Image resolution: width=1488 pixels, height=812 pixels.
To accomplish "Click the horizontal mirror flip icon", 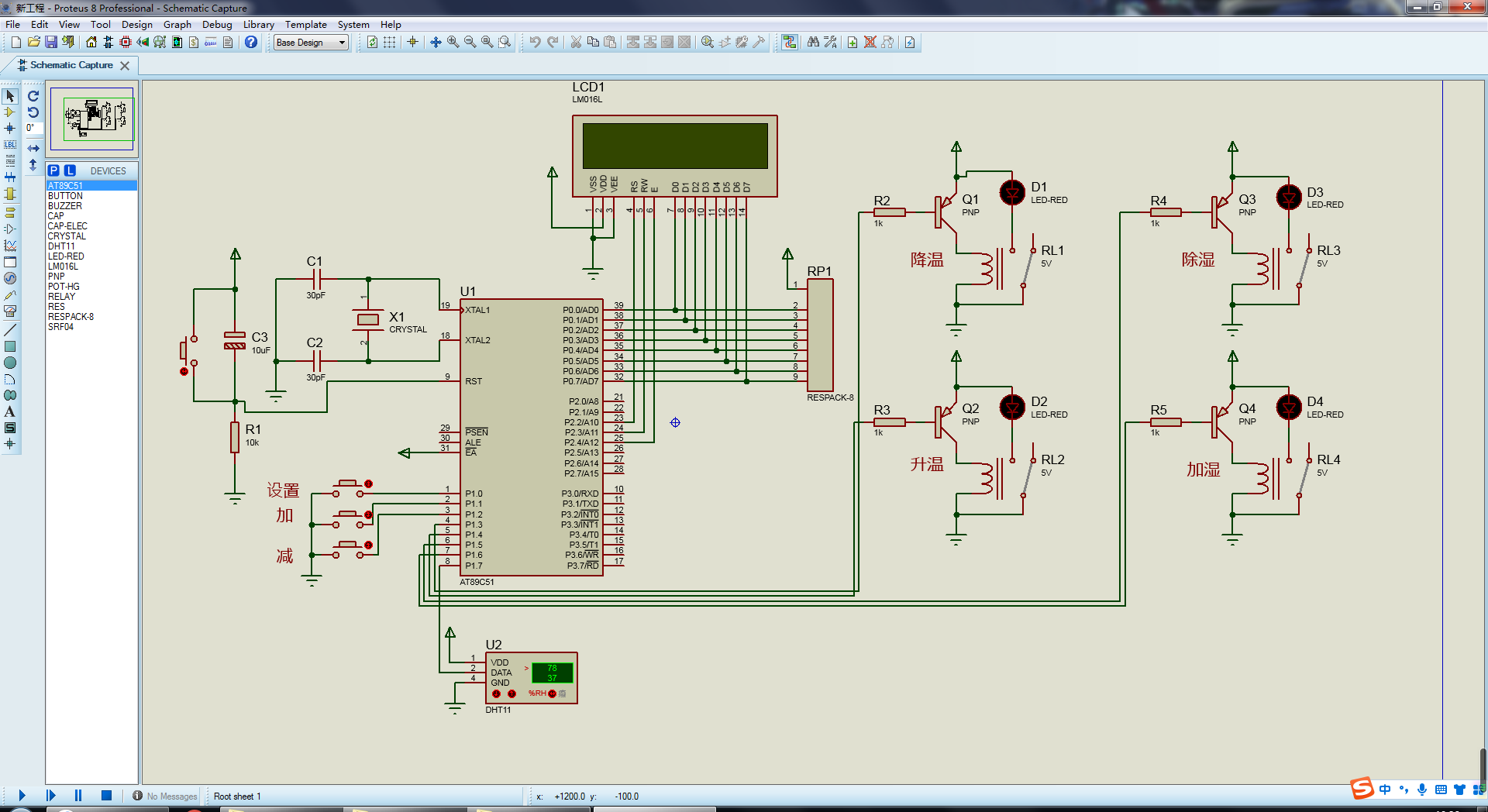I will click(x=33, y=148).
